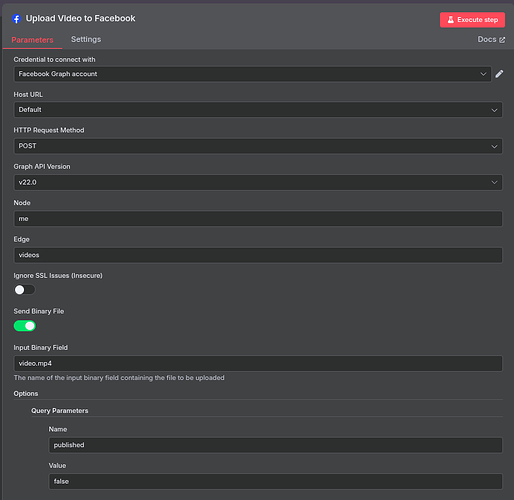Click the Node input field containing me
This screenshot has width=514, height=500.
258,219
